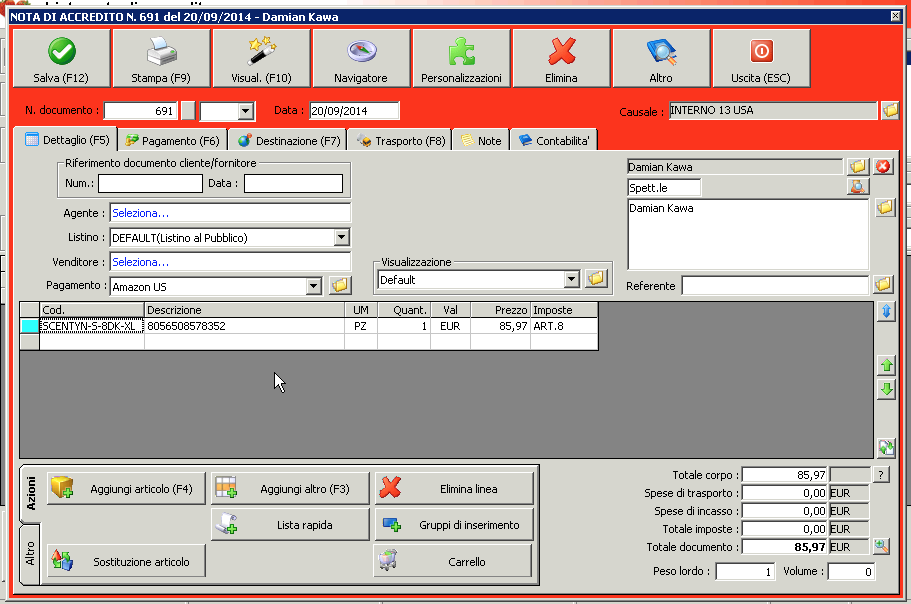This screenshot has width=911, height=604.
Task: Click the Spett.le title field
Action: [664, 188]
